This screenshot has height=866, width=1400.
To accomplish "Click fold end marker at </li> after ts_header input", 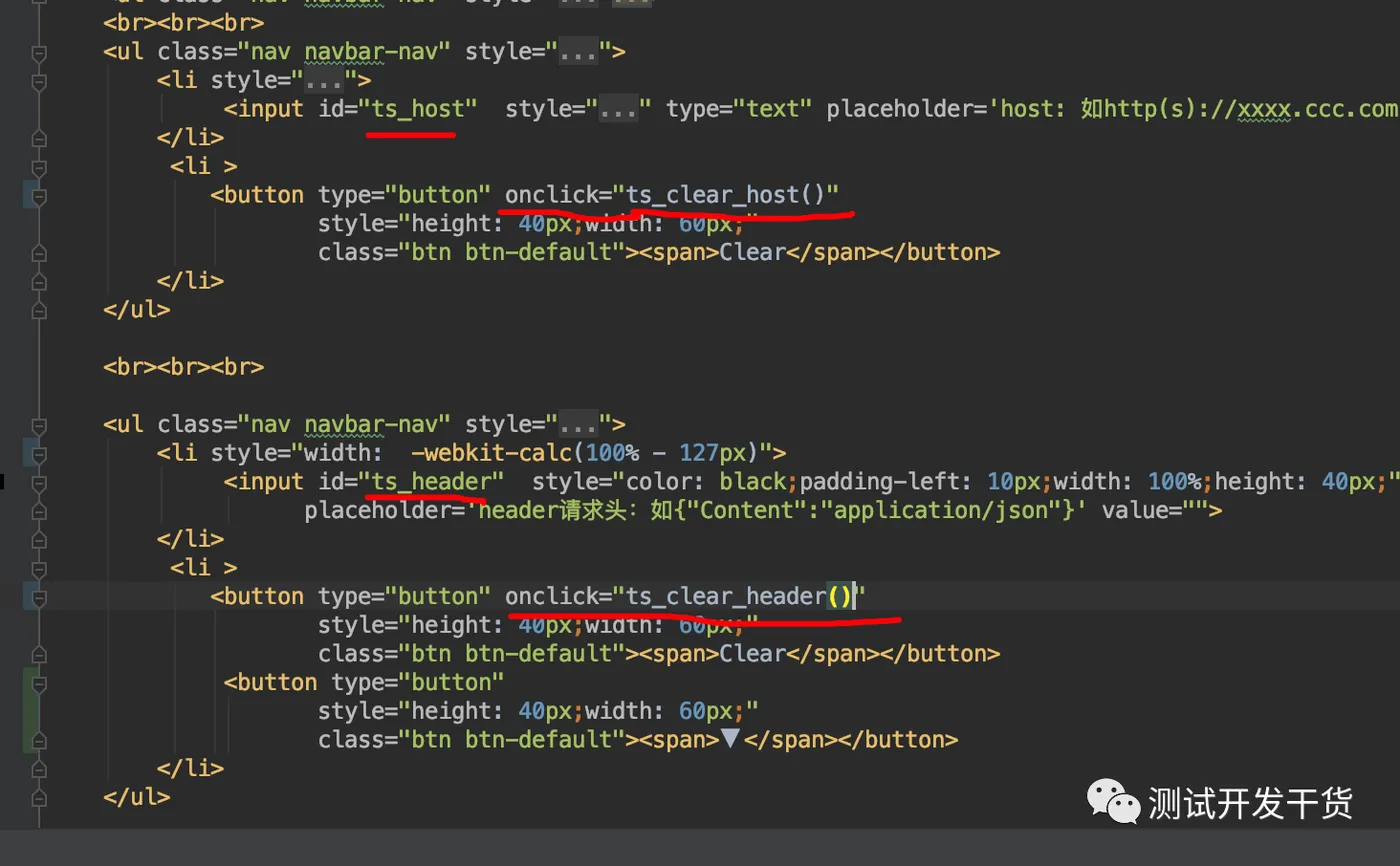I will coord(39,540).
